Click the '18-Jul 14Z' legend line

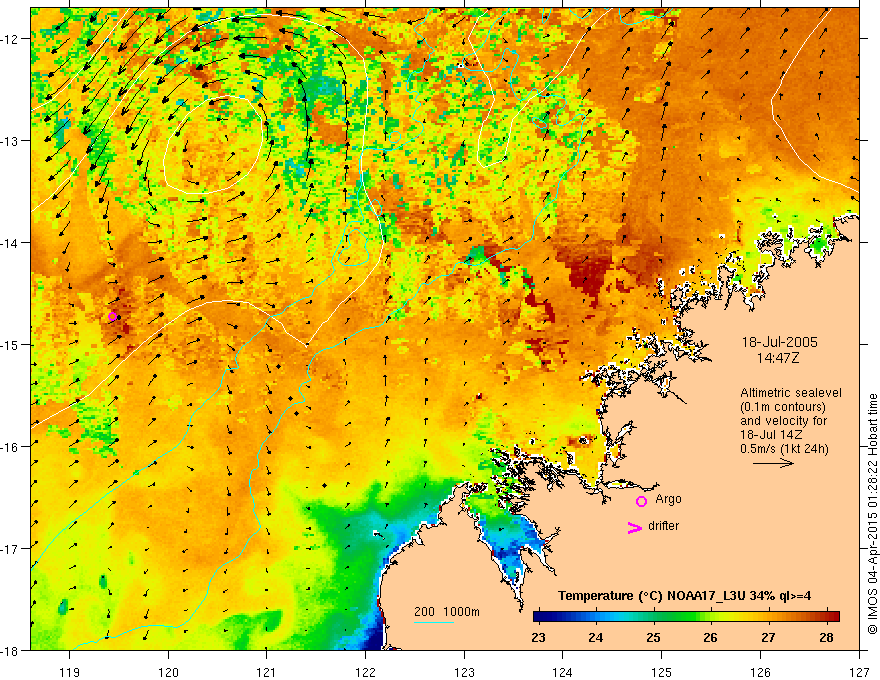click(771, 435)
